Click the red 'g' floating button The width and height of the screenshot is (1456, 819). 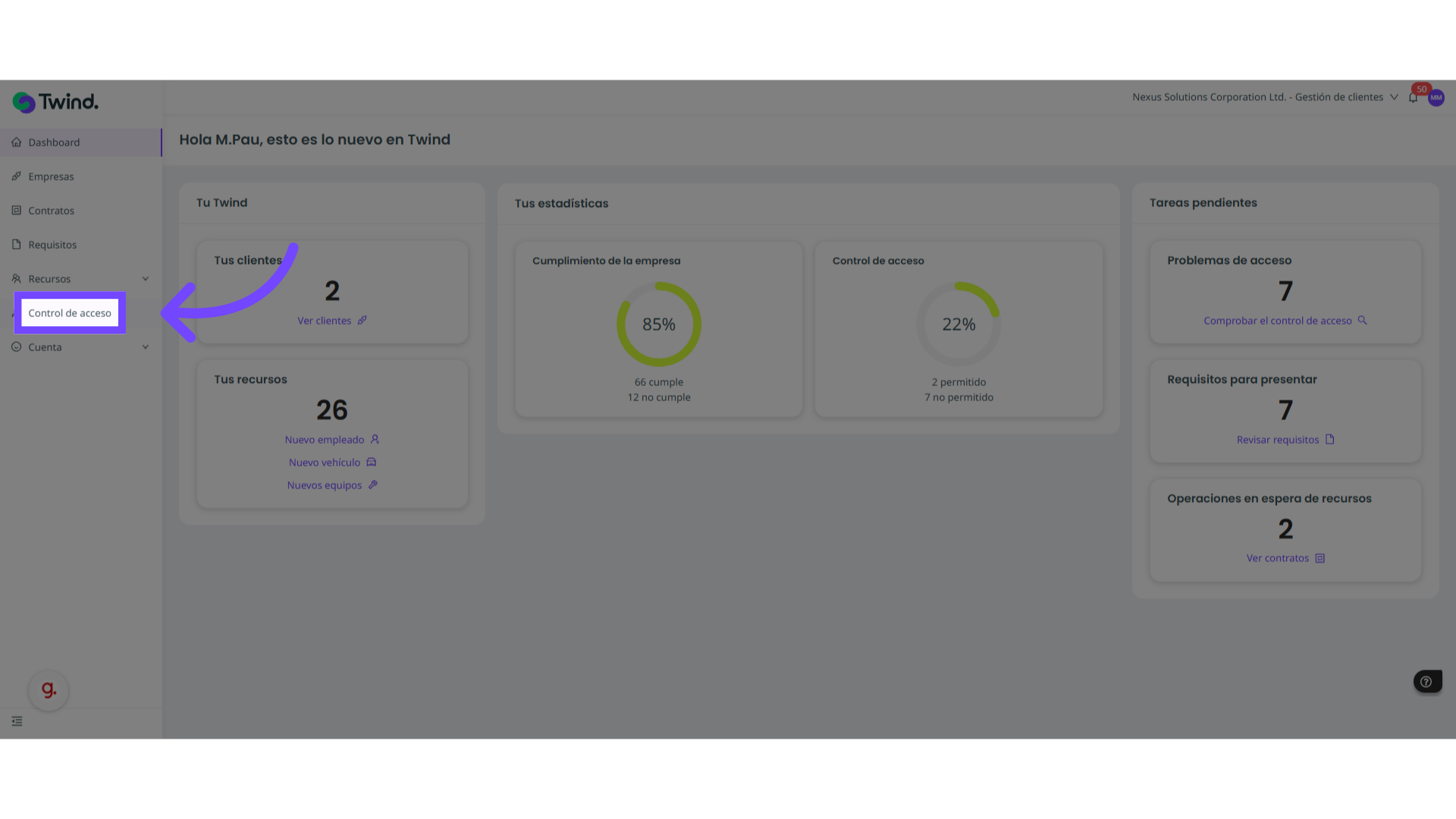pos(49,690)
